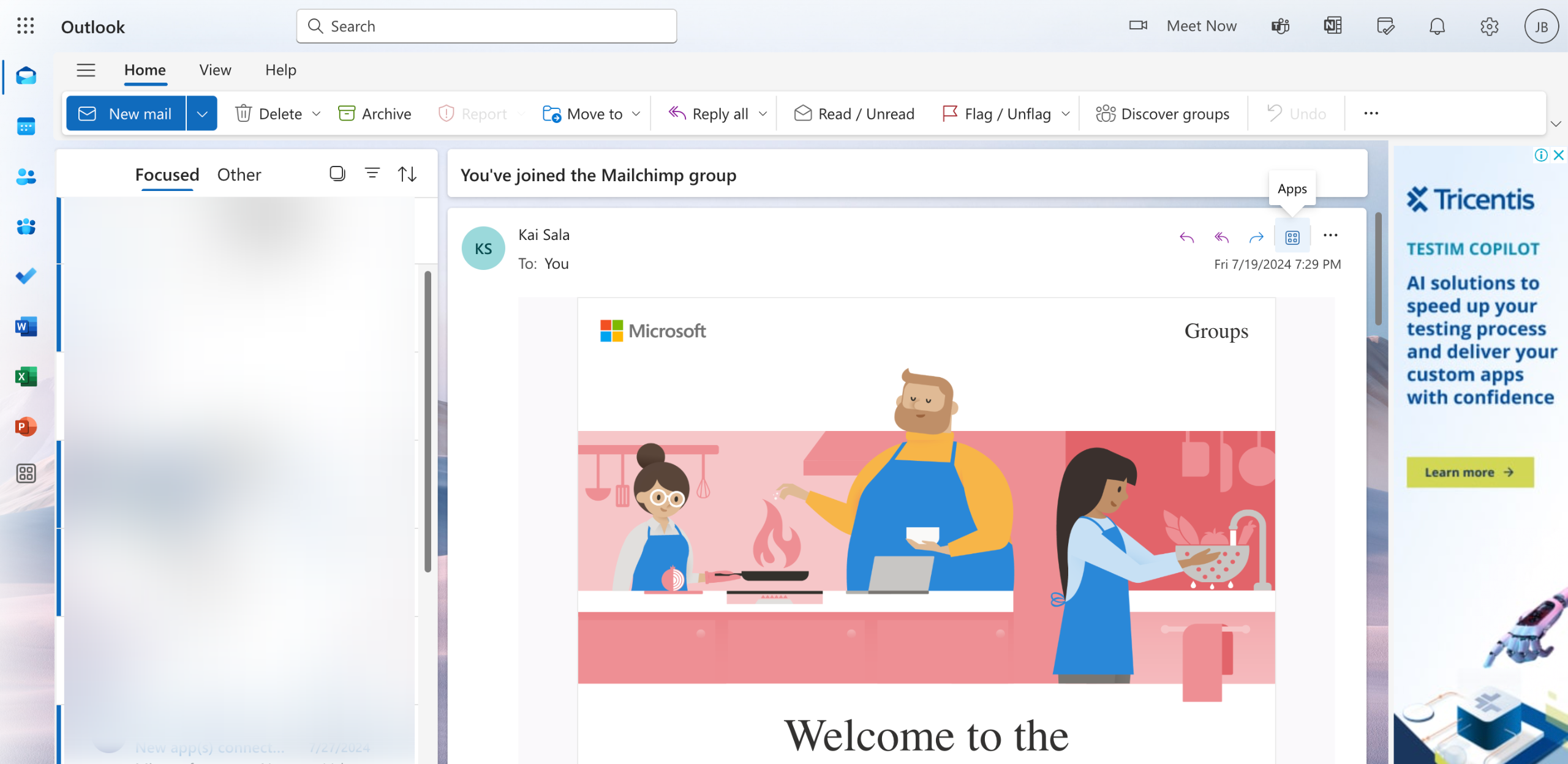Launch Word from the left sidebar
The height and width of the screenshot is (764, 1568).
click(26, 326)
